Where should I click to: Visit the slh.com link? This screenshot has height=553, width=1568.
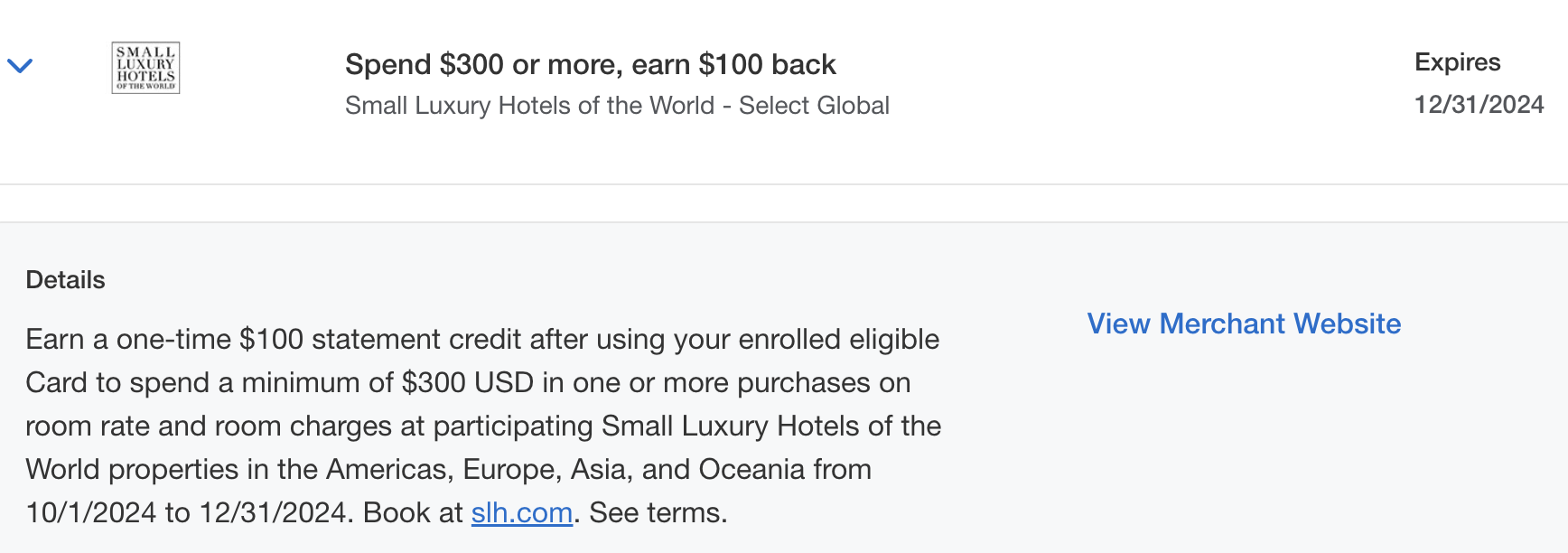(x=521, y=512)
